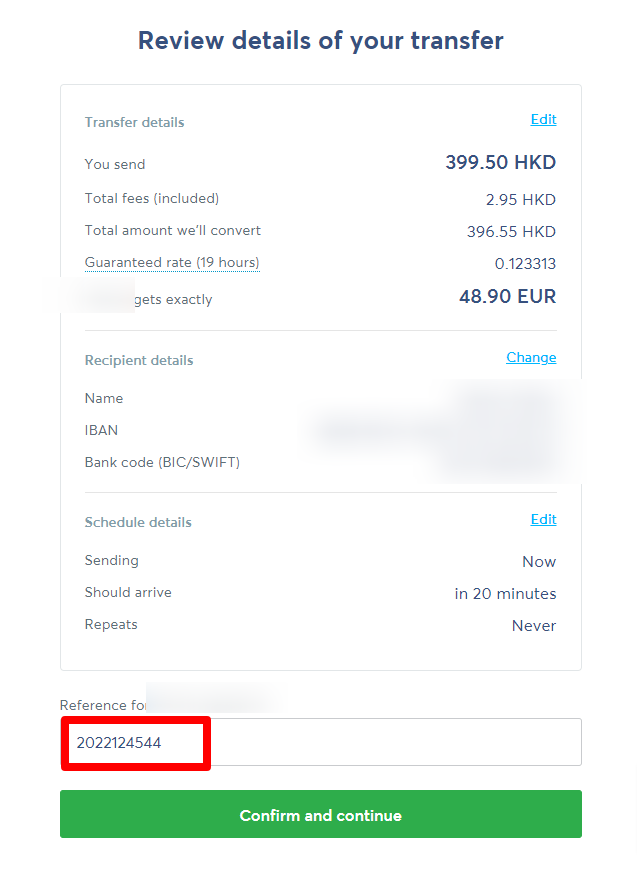Open the Guaranteed rate (19 hours) info
Viewport: 637px width, 872px height.
click(x=172, y=263)
